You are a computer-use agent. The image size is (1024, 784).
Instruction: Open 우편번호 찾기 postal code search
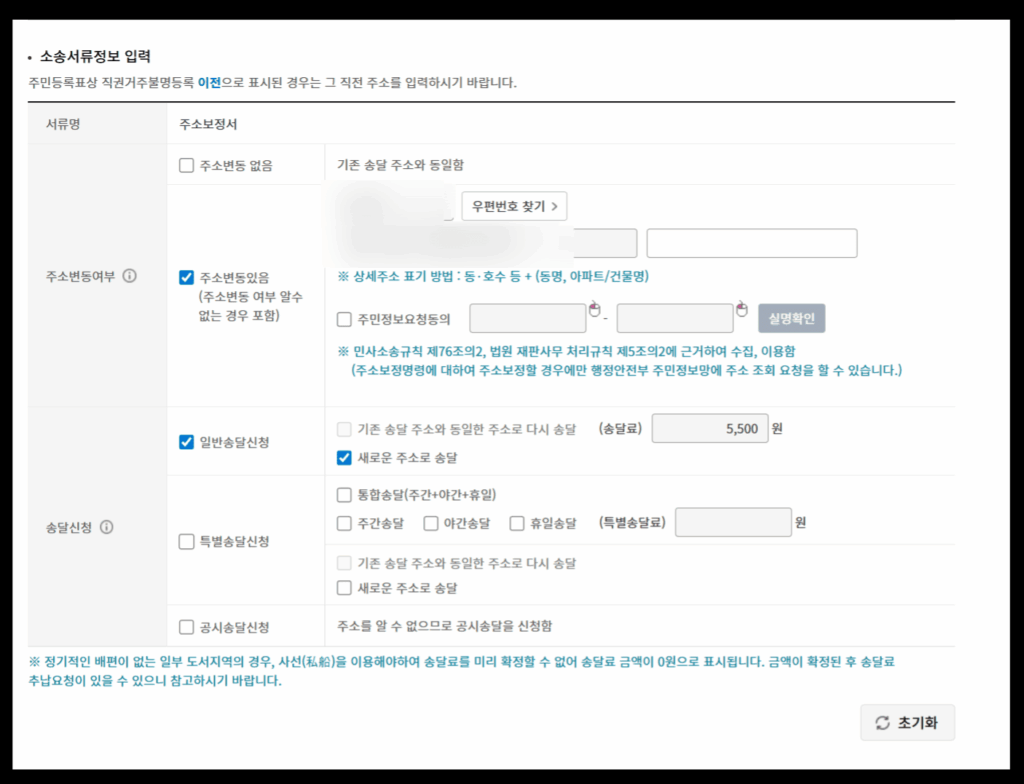(x=514, y=206)
